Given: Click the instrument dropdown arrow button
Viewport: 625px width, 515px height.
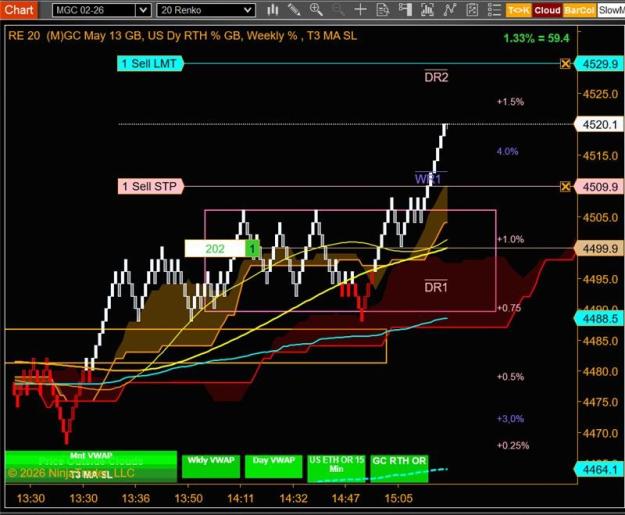Looking at the screenshot, I should 143,10.
